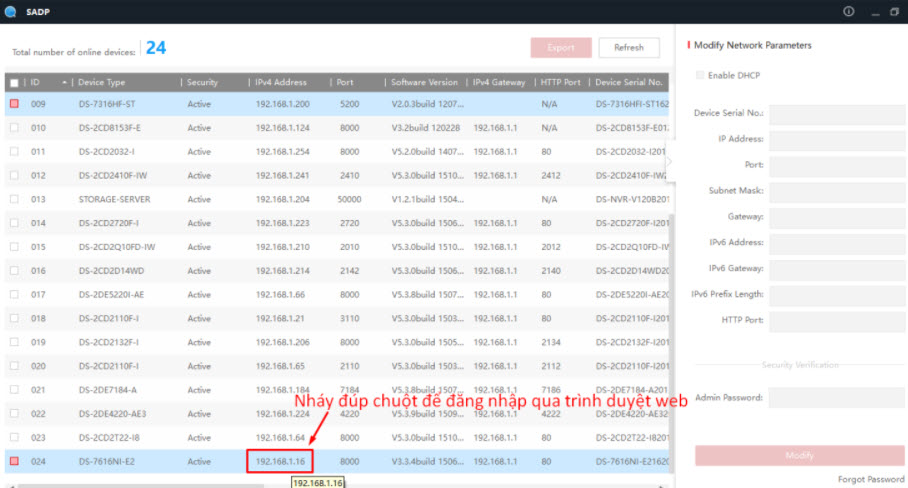This screenshot has height=488, width=908.
Task: Click the SADP application logo
Action: (x=11, y=11)
